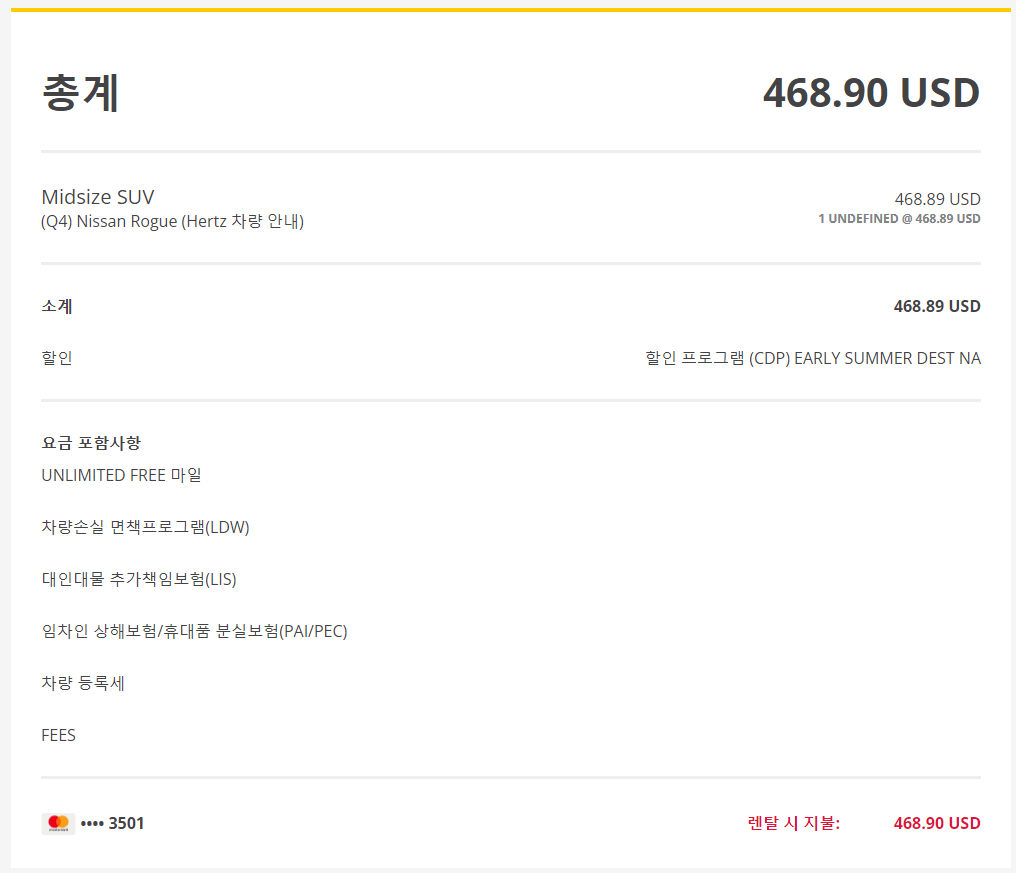Screen dimensions: 1016x873
Task: Expand the 소계 subtotal row
Action: click(55, 306)
